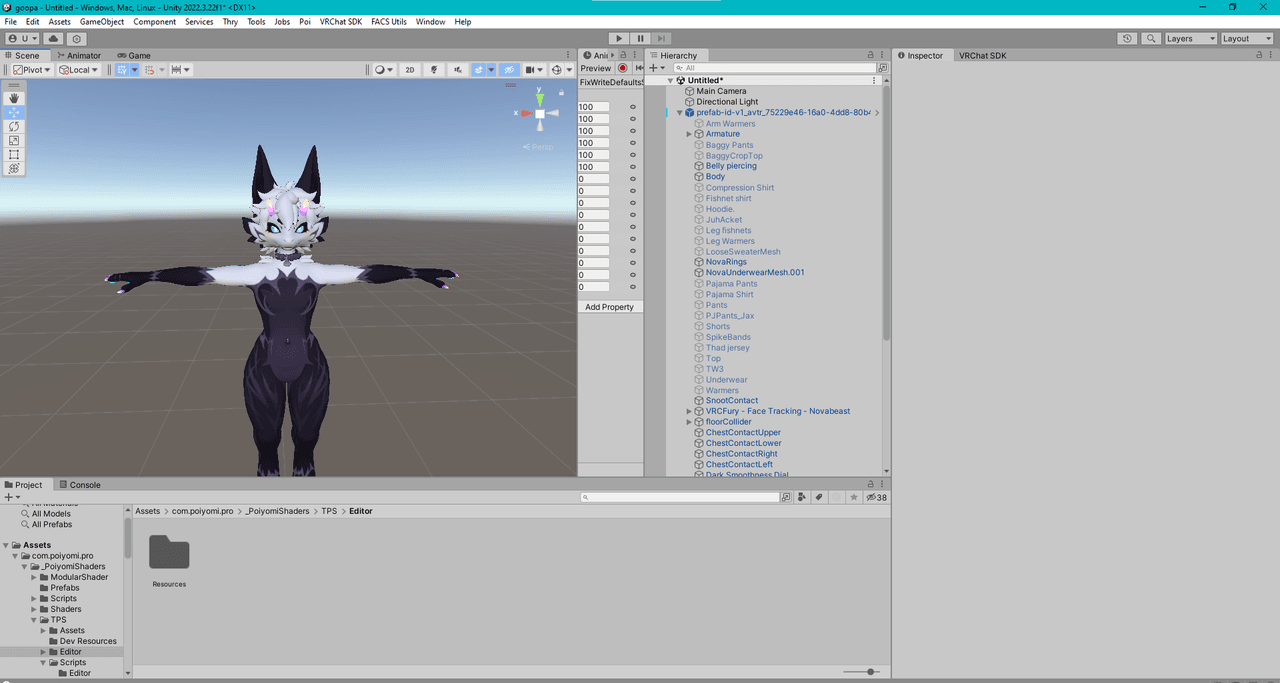Image resolution: width=1280 pixels, height=683 pixels.
Task: Click the Hierarchy search-by-type icon
Action: click(x=883, y=68)
